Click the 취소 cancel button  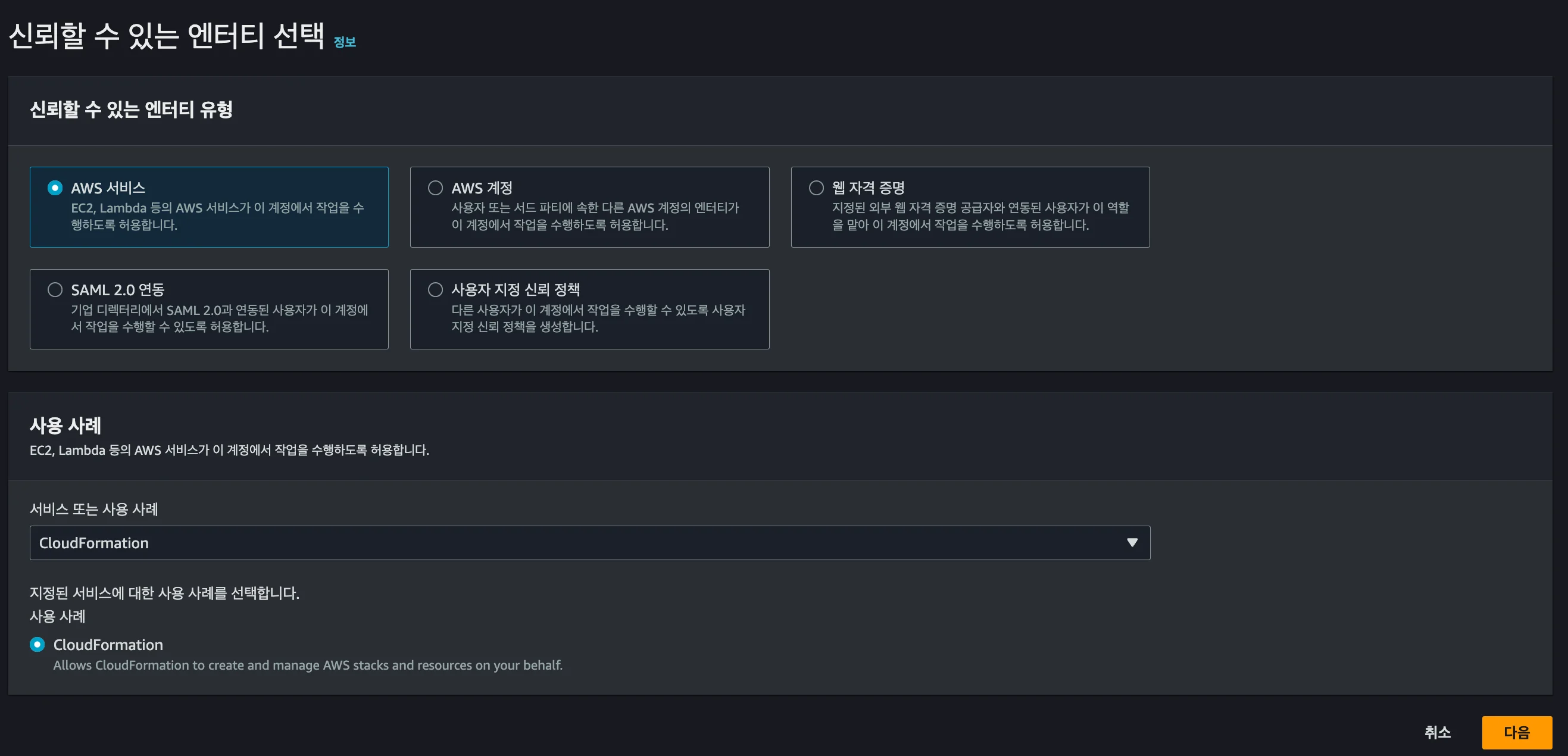1438,733
